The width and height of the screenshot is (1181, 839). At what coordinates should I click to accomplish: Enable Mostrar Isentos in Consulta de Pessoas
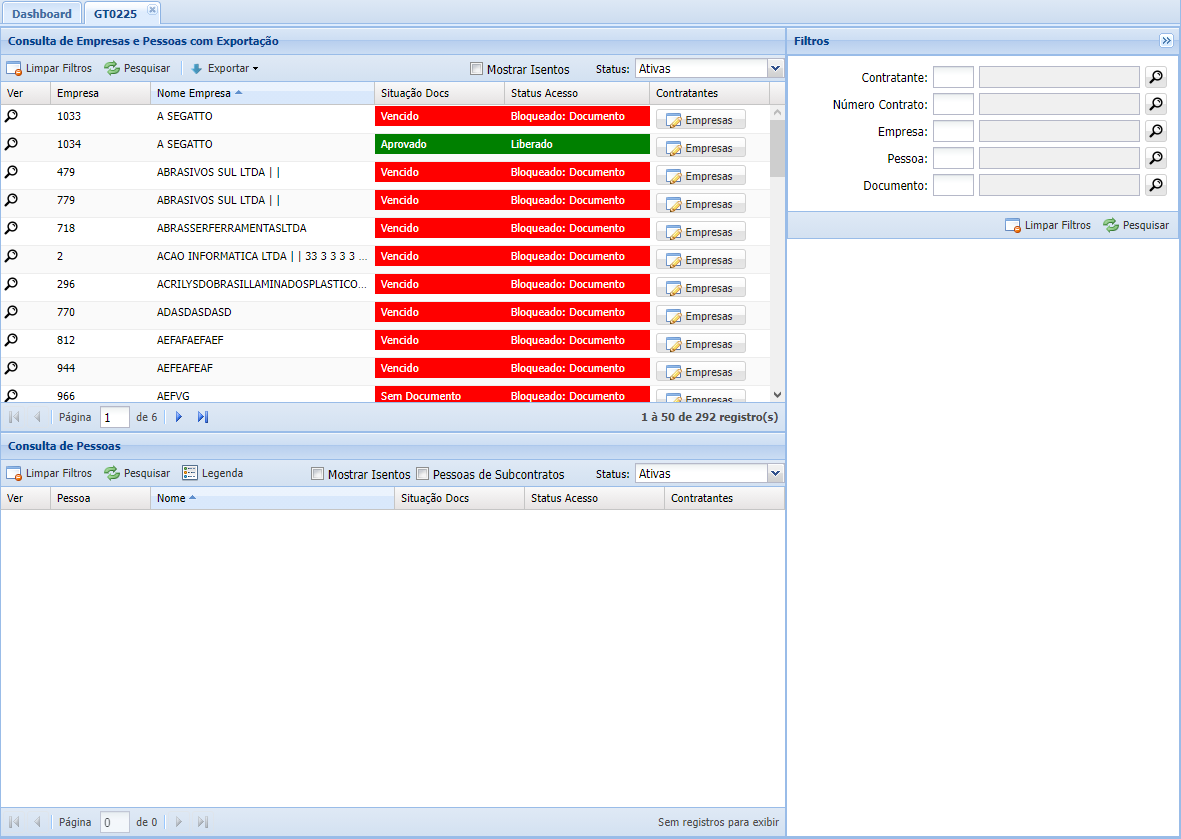coord(317,474)
